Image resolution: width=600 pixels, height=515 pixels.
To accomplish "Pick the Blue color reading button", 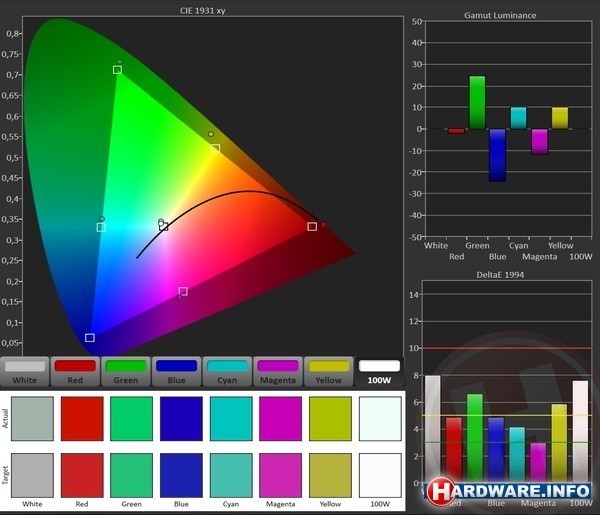I will tap(176, 371).
